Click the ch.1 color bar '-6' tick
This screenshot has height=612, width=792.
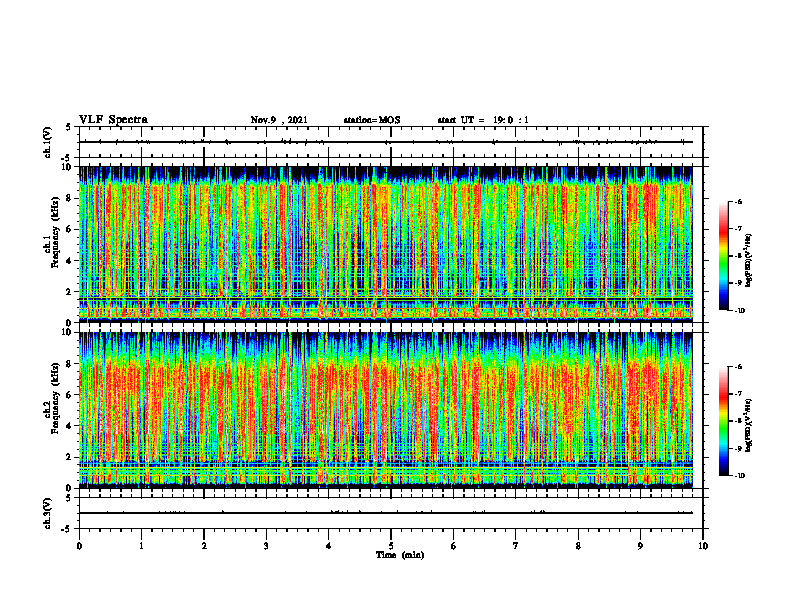click(x=738, y=202)
